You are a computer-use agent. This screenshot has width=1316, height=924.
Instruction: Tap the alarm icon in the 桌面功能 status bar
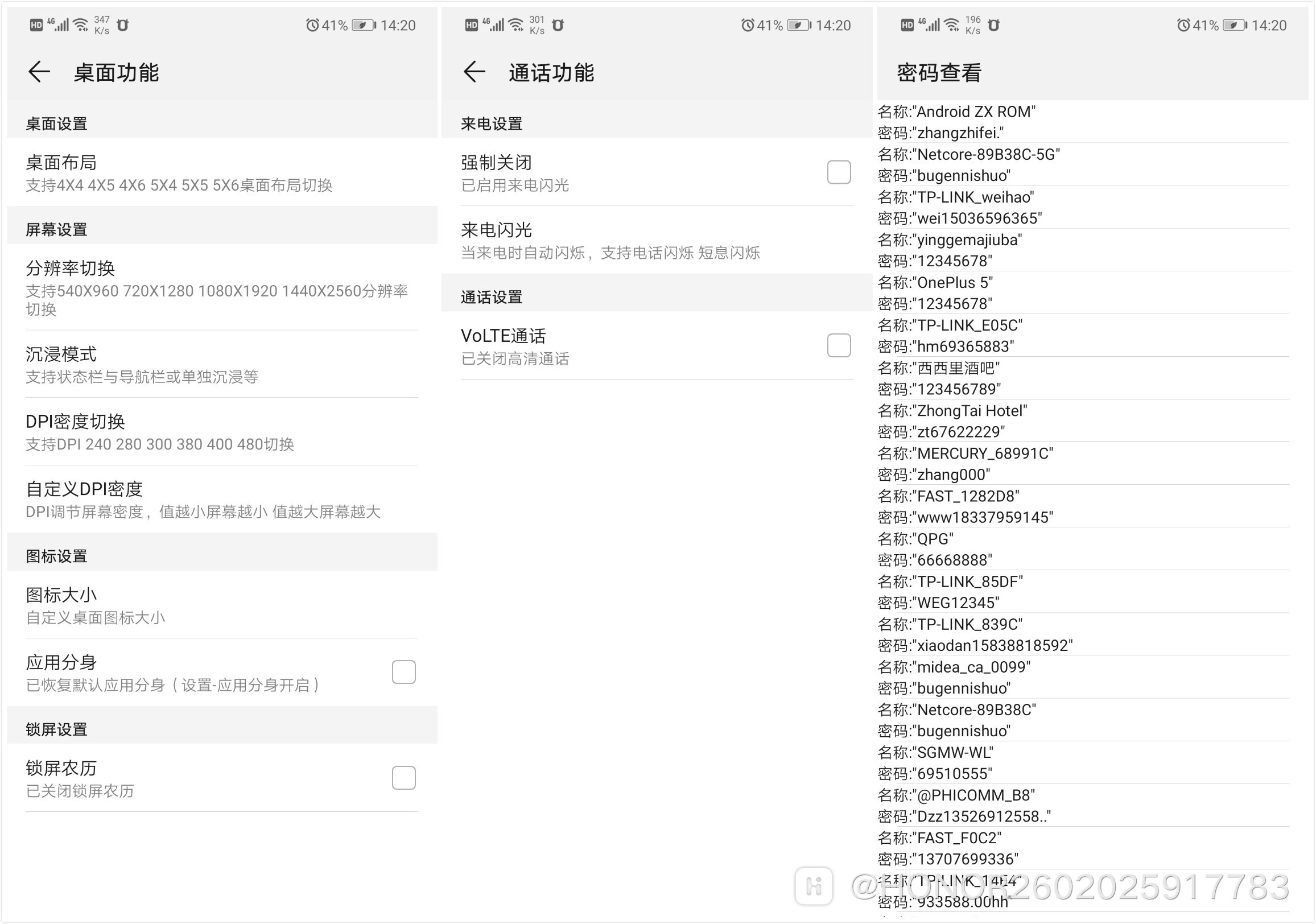312,25
